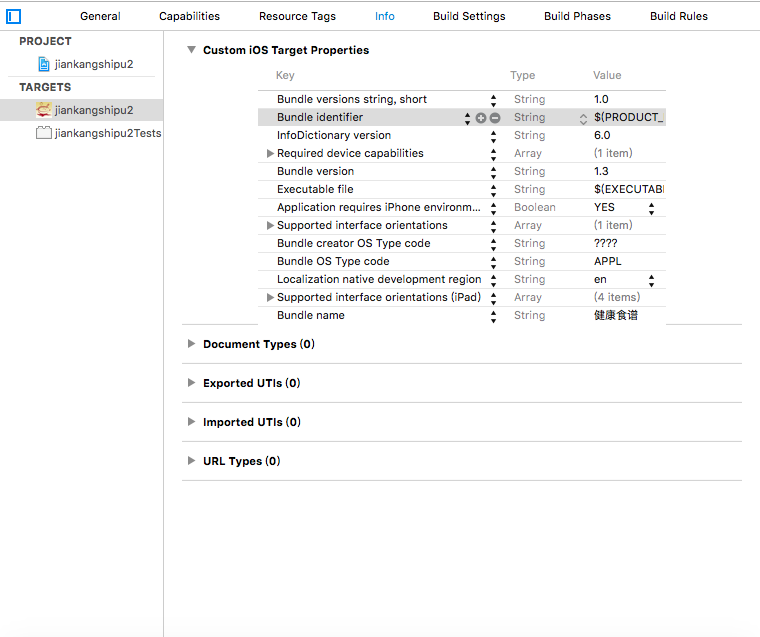Click the jiankangshipu2 project file icon
This screenshot has width=760, height=637.
[x=44, y=64]
